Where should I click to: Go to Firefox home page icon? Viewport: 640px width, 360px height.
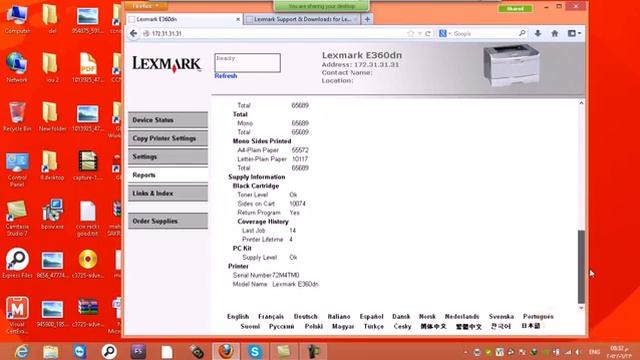coord(555,33)
